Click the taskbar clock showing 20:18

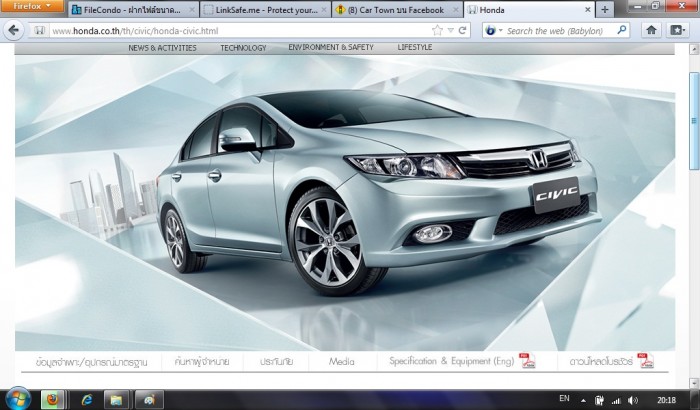point(666,400)
